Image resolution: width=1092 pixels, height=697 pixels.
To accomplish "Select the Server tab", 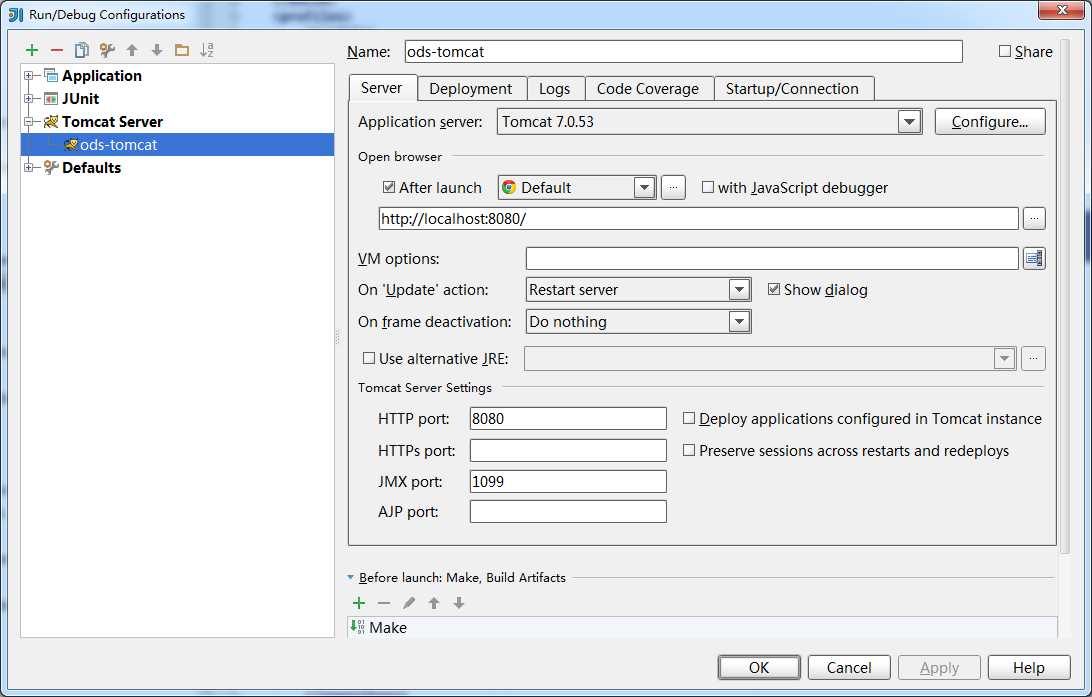I will click(x=382, y=88).
